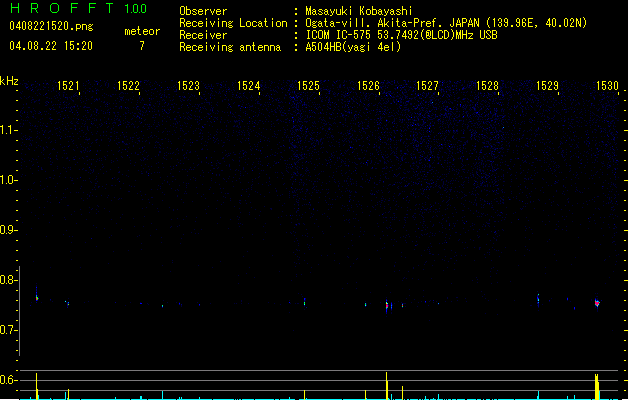Click the faint echo just before 1529

pos(538,299)
